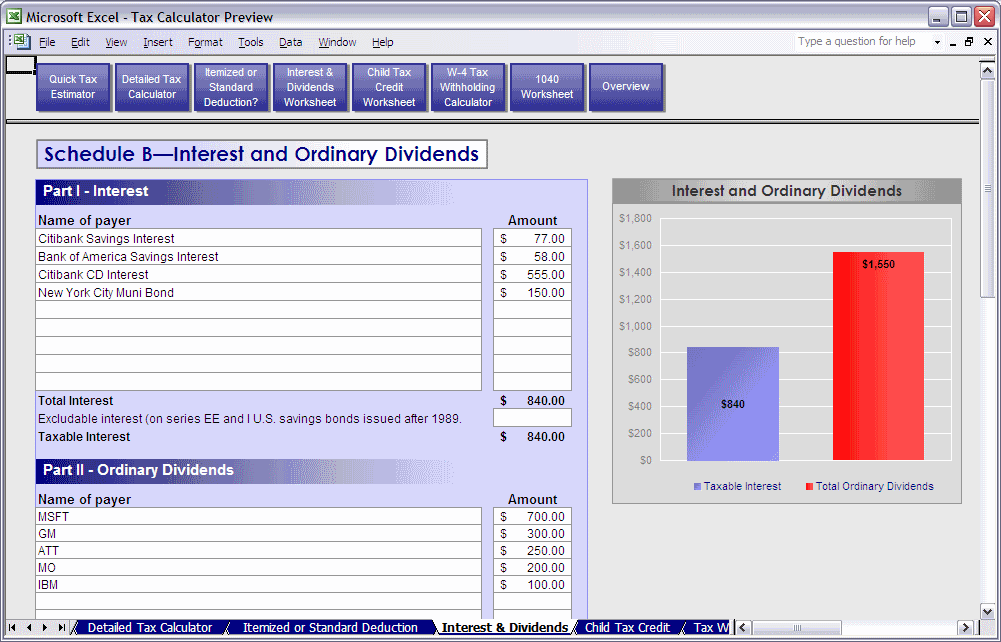Screen dimensions: 1001x642
Task: Select the MSFT dividend payer cell
Action: (x=259, y=516)
